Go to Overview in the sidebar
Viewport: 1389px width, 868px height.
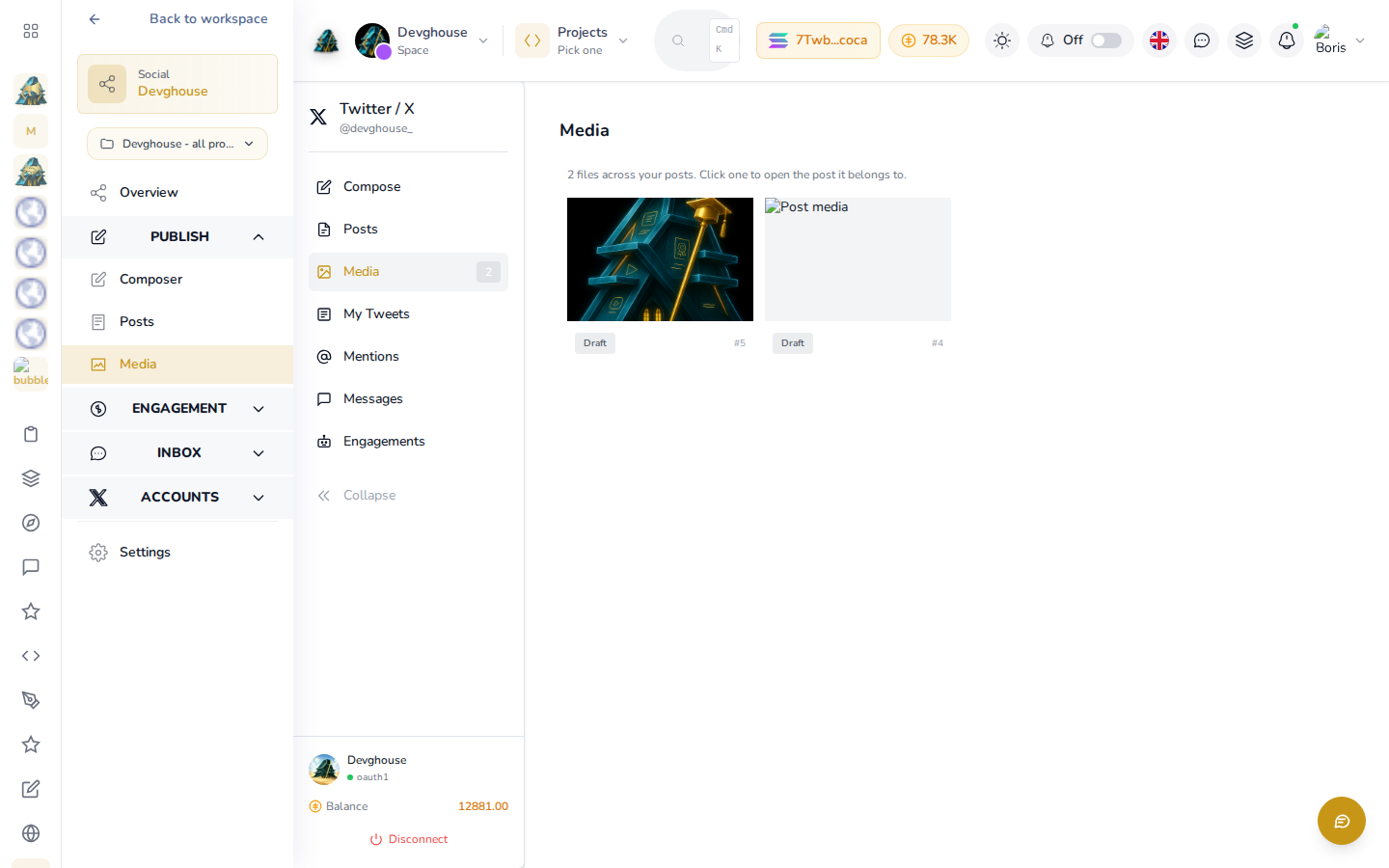coord(177,193)
